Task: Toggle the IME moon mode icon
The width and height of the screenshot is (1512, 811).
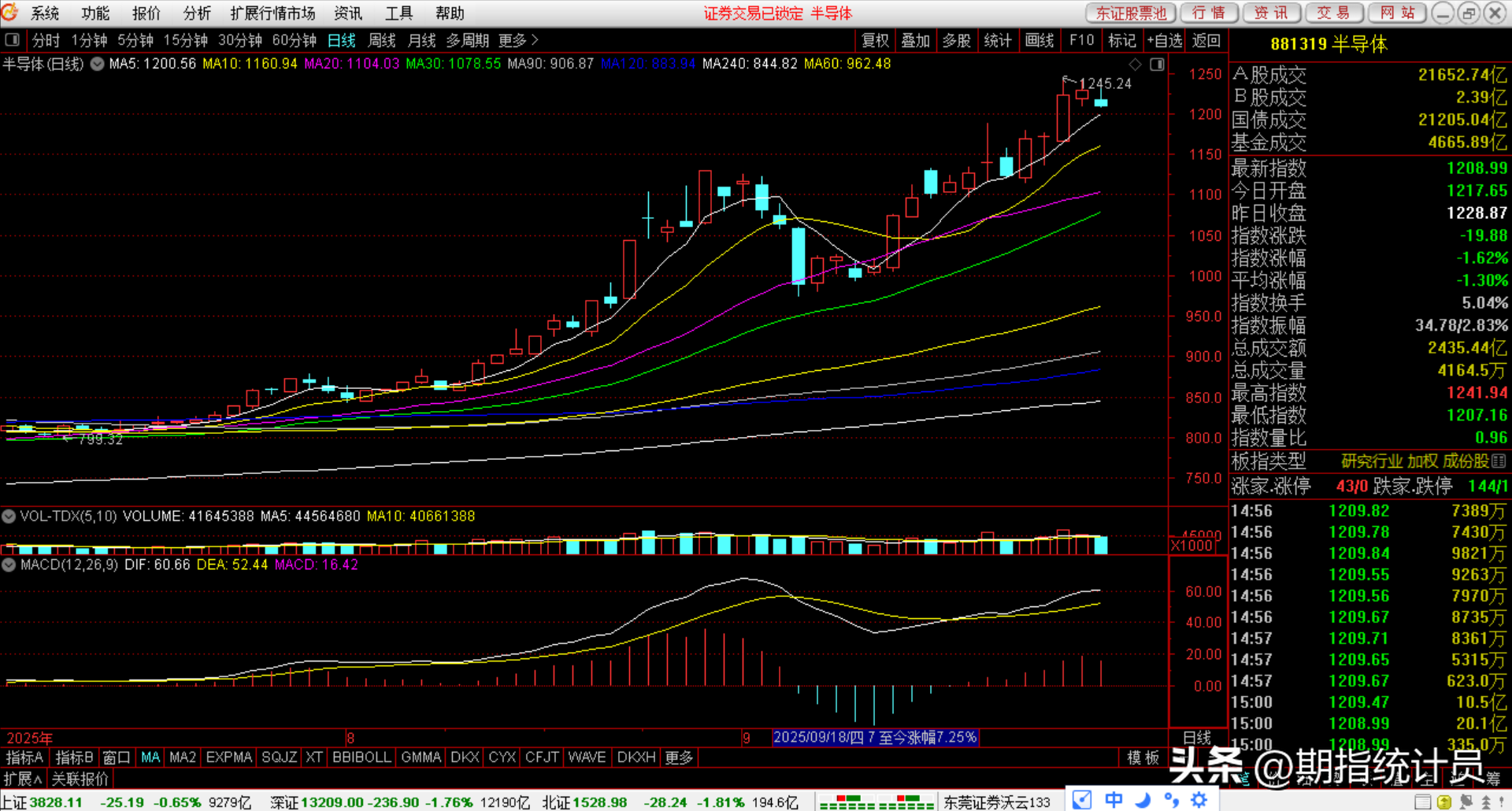Action: (x=1143, y=800)
